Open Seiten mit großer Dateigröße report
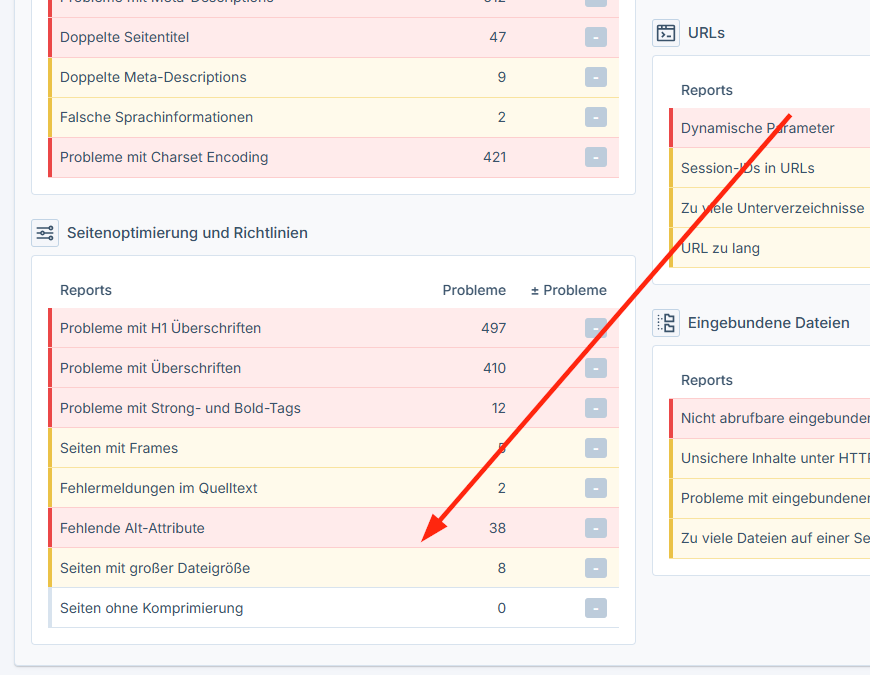This screenshot has height=675, width=870. 155,568
